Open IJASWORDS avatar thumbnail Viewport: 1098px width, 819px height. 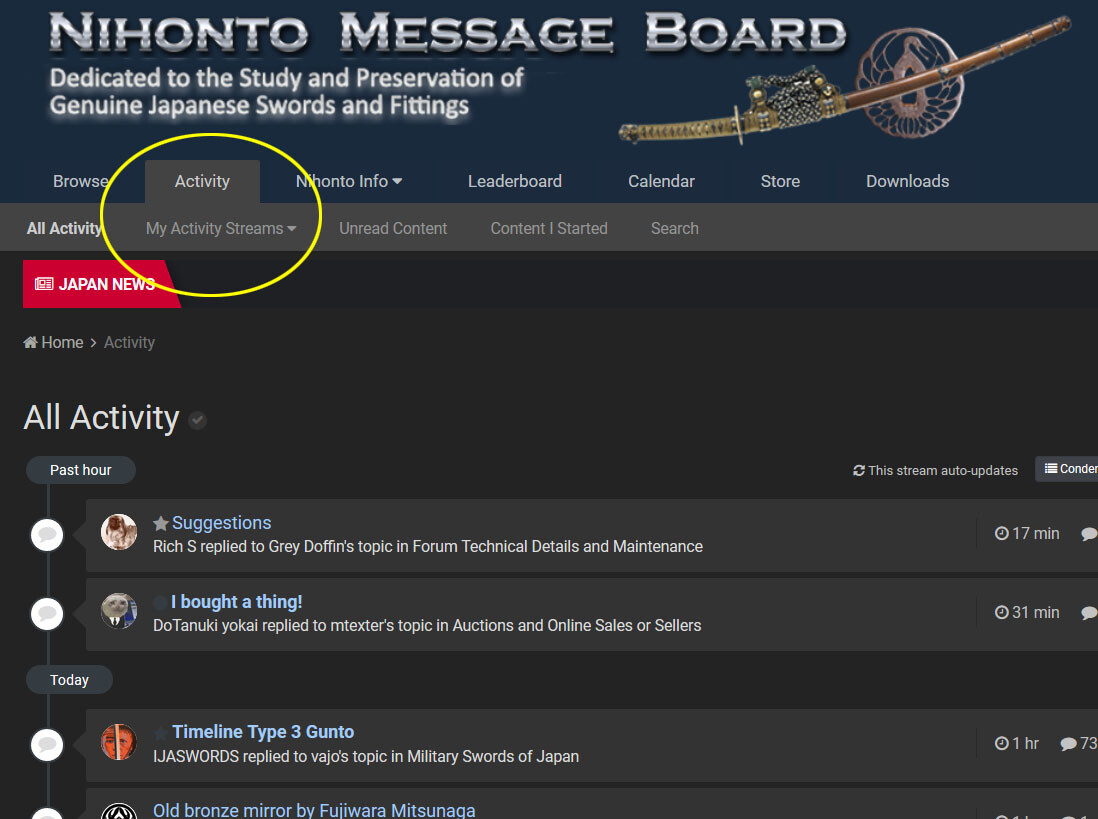pyautogui.click(x=119, y=742)
